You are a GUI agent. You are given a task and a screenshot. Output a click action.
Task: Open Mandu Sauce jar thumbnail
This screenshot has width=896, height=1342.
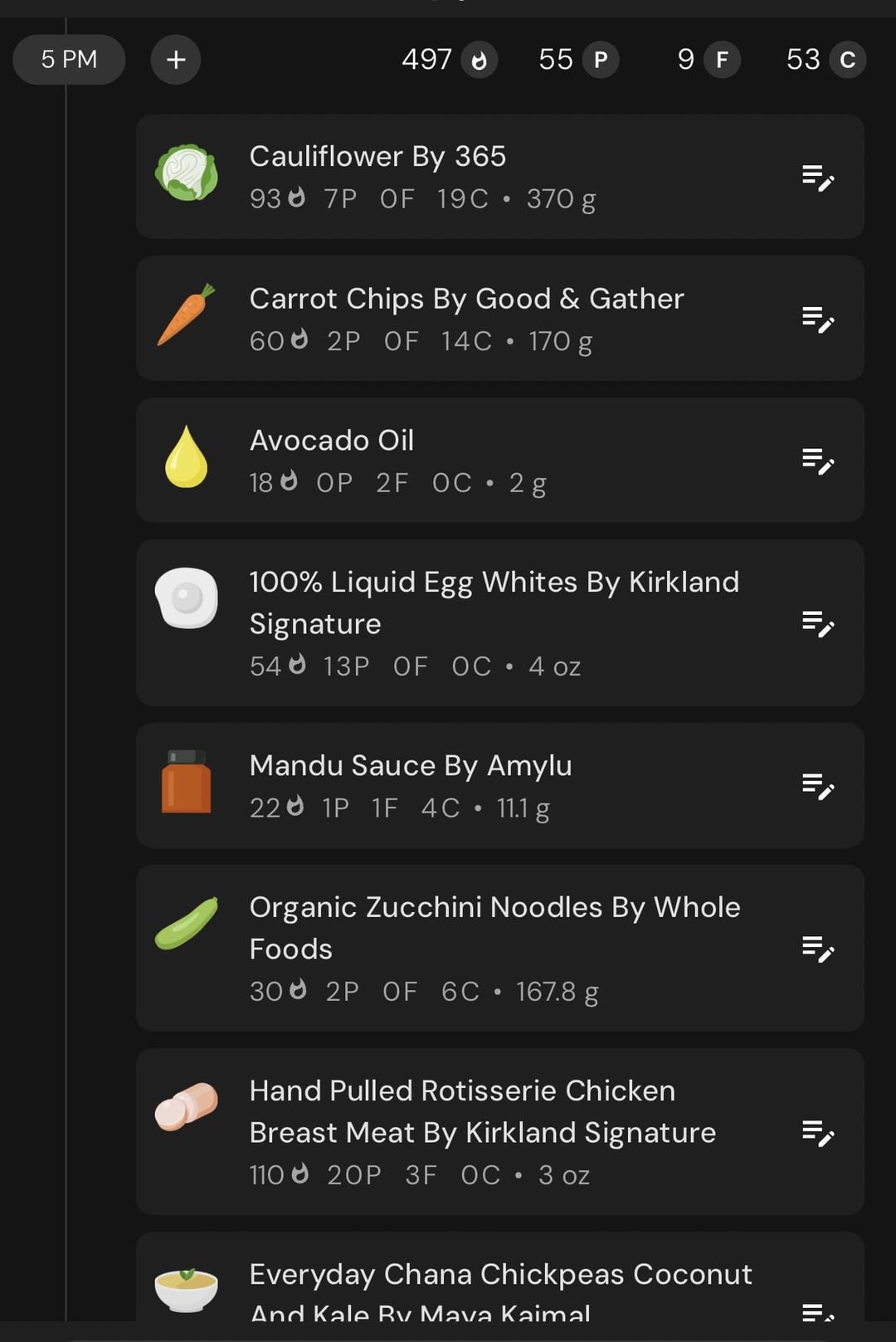[x=187, y=782]
